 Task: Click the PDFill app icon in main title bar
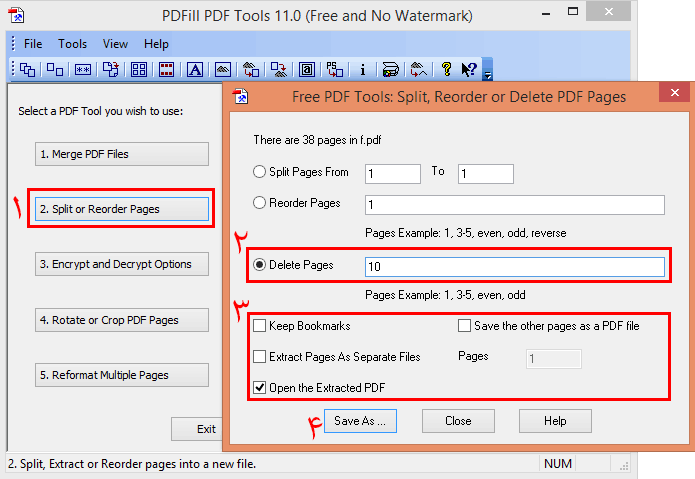[16, 15]
